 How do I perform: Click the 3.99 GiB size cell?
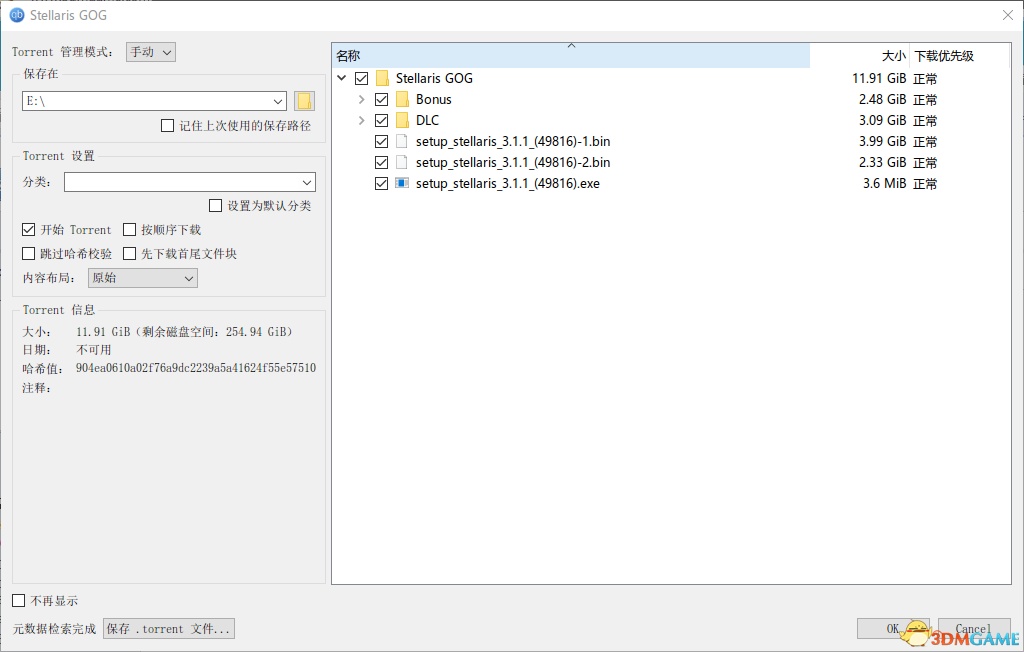882,141
